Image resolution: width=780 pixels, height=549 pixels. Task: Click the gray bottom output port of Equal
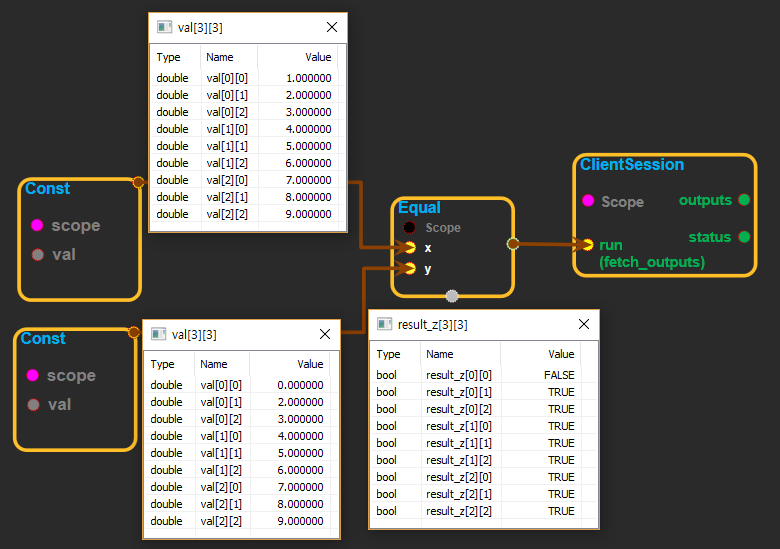452,295
